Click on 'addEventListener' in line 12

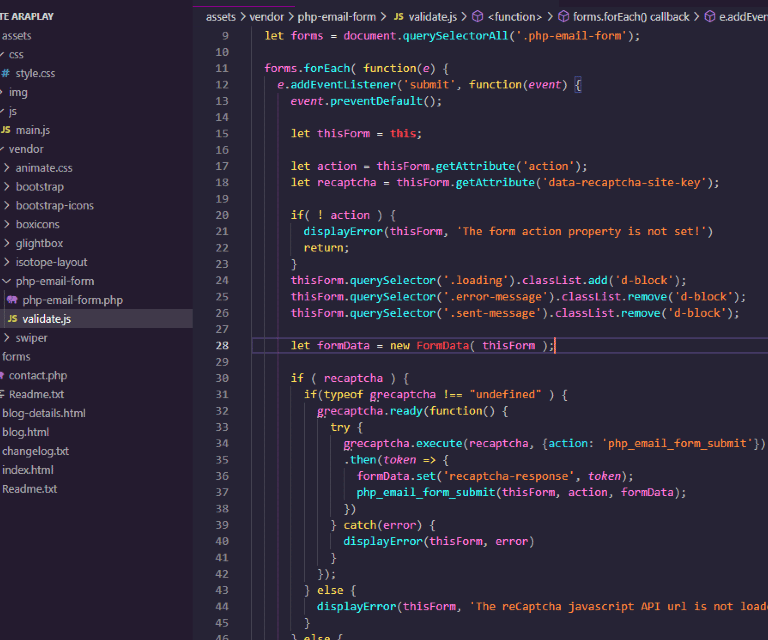tap(343, 85)
